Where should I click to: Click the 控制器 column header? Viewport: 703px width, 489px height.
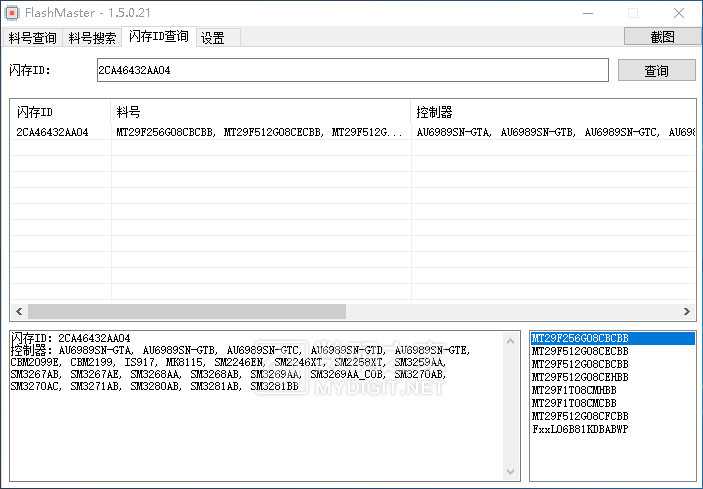tap(552, 112)
